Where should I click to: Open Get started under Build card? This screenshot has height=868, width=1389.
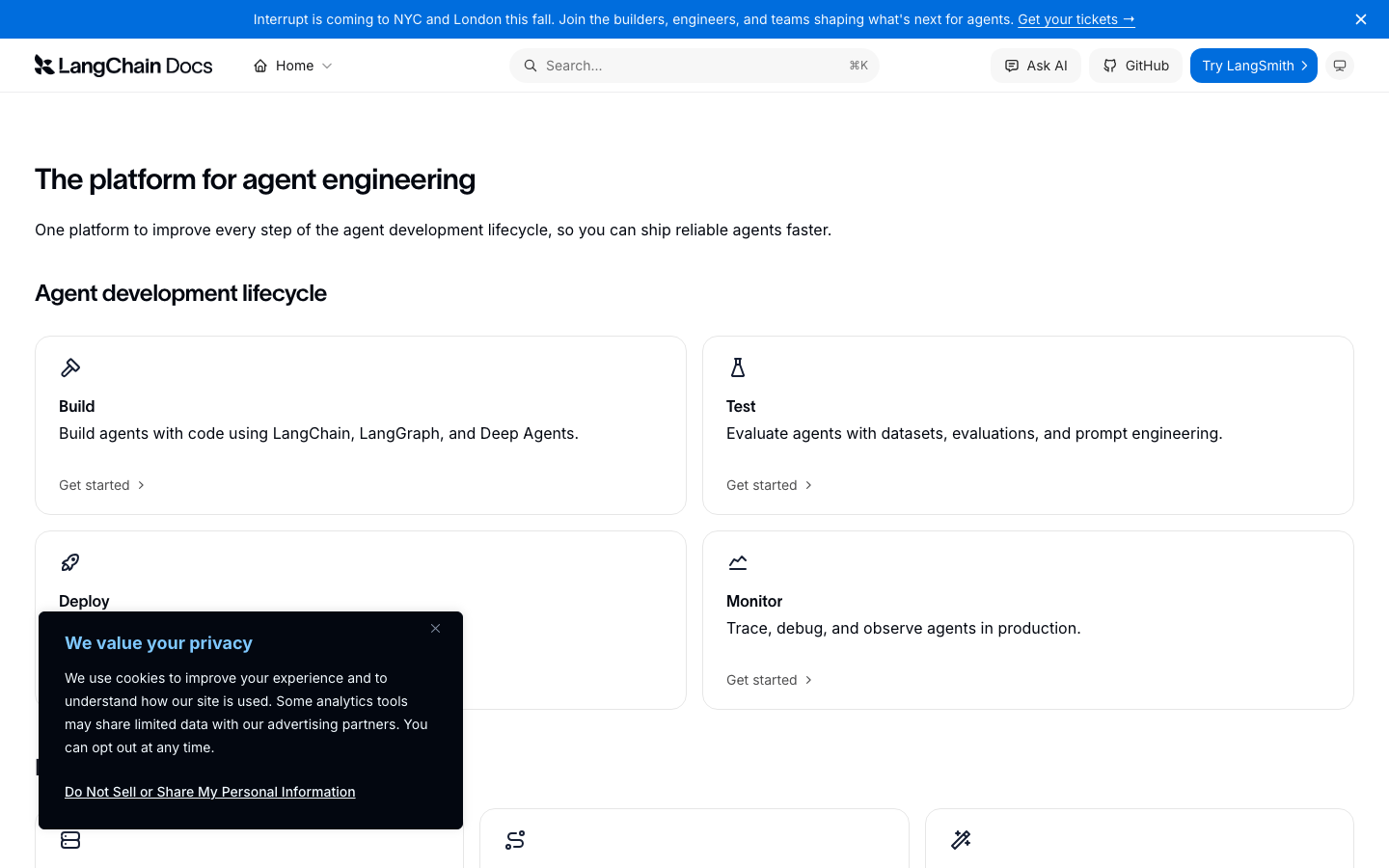tap(102, 485)
